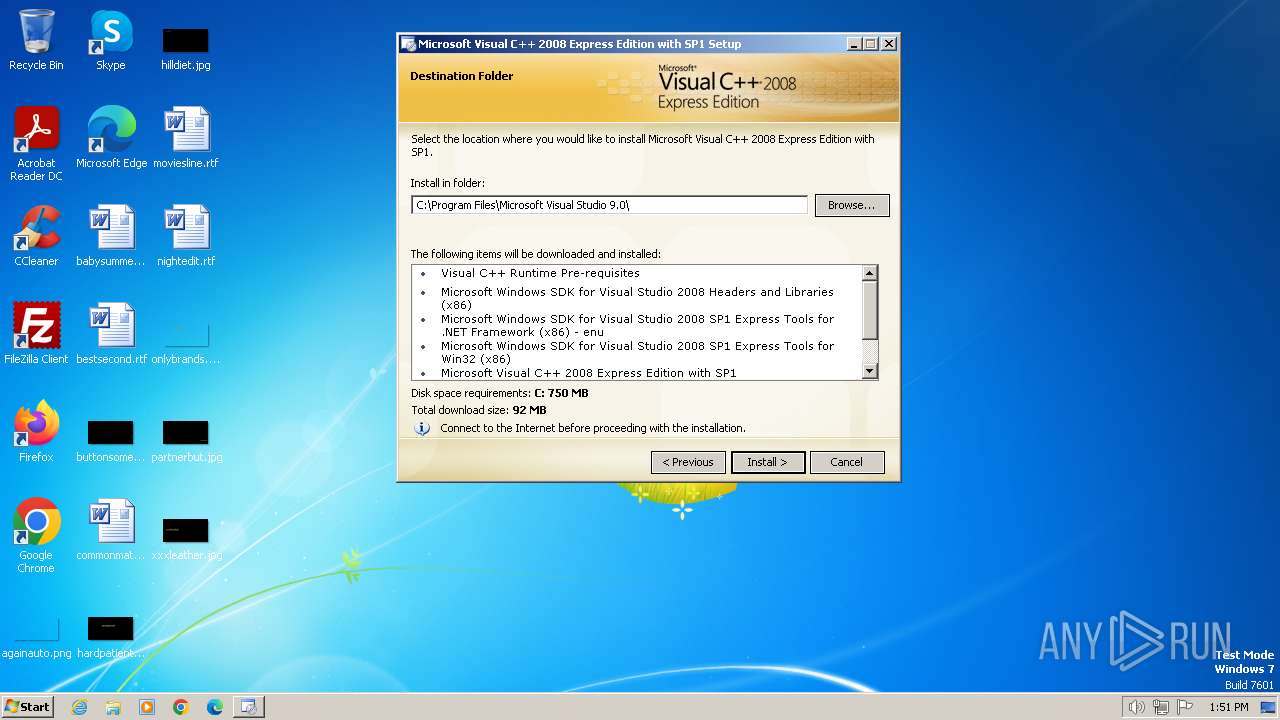
Task: Select the Visual C++ 2008 Express Edition item
Action: (588, 373)
